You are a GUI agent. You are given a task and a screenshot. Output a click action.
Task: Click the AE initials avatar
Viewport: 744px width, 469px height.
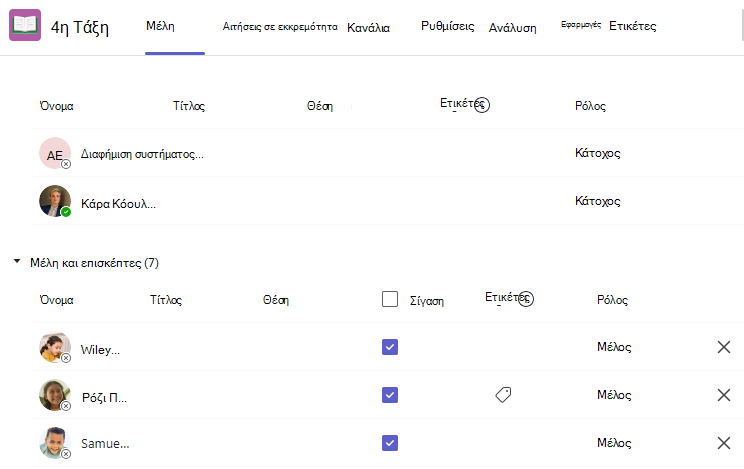click(x=55, y=153)
